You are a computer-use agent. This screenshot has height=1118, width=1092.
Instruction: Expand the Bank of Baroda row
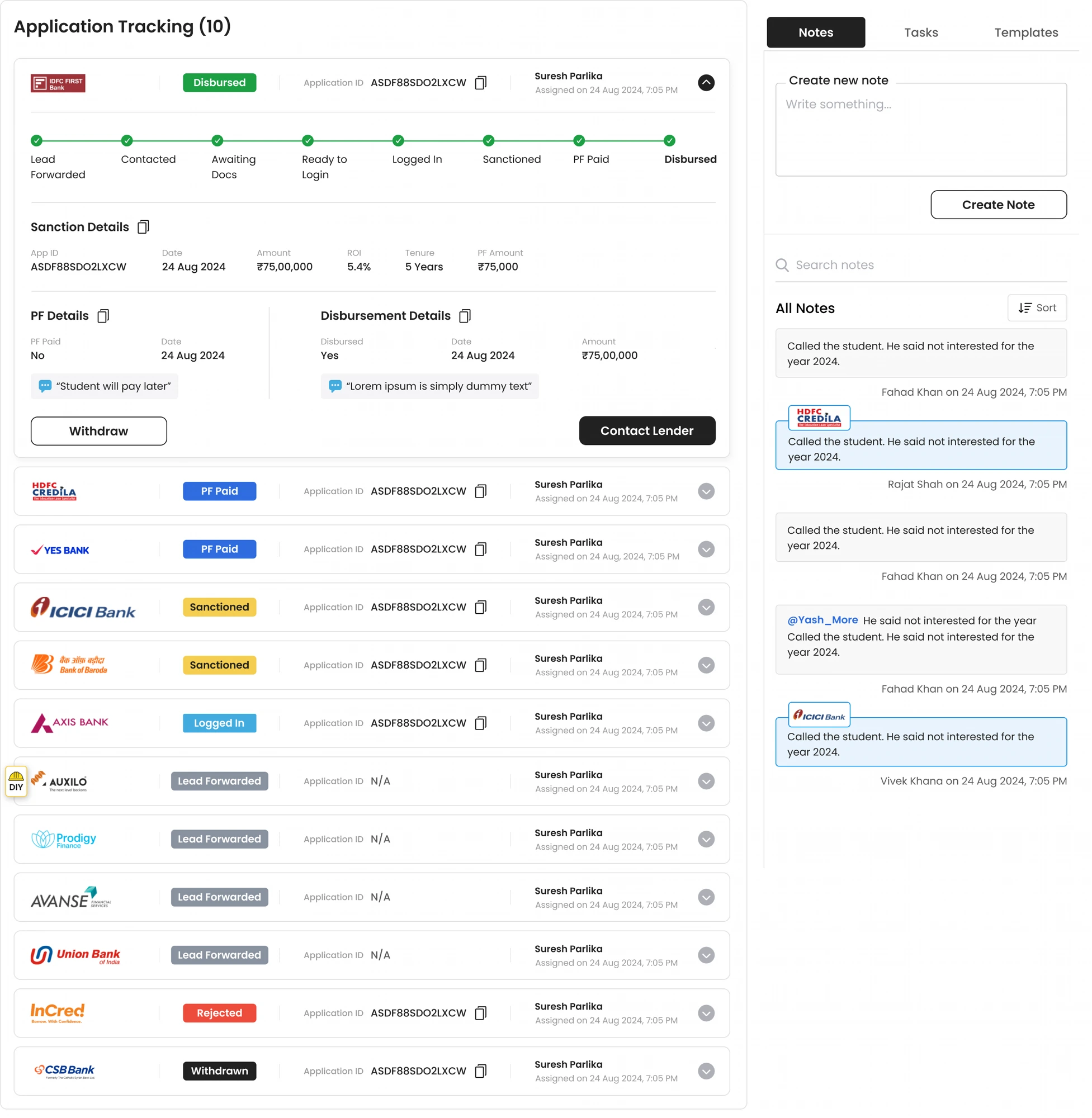tap(706, 665)
